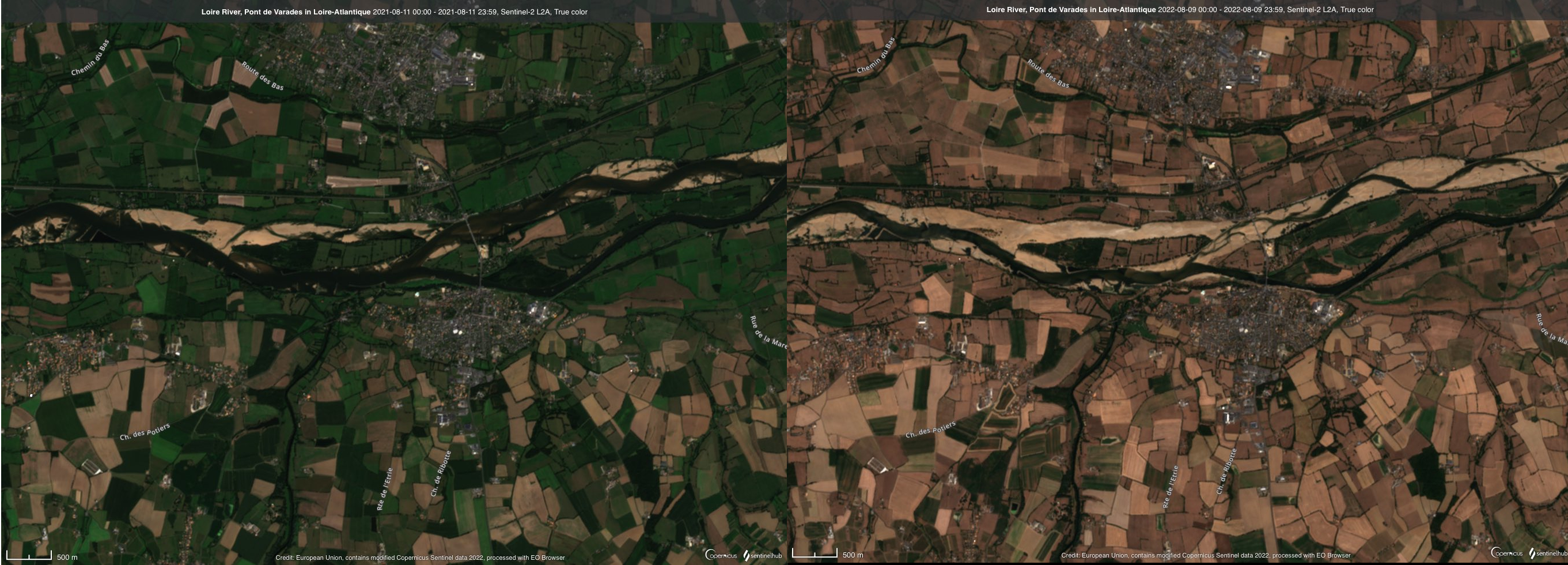Select the 2021-08-11 Loire River title text

(394, 12)
